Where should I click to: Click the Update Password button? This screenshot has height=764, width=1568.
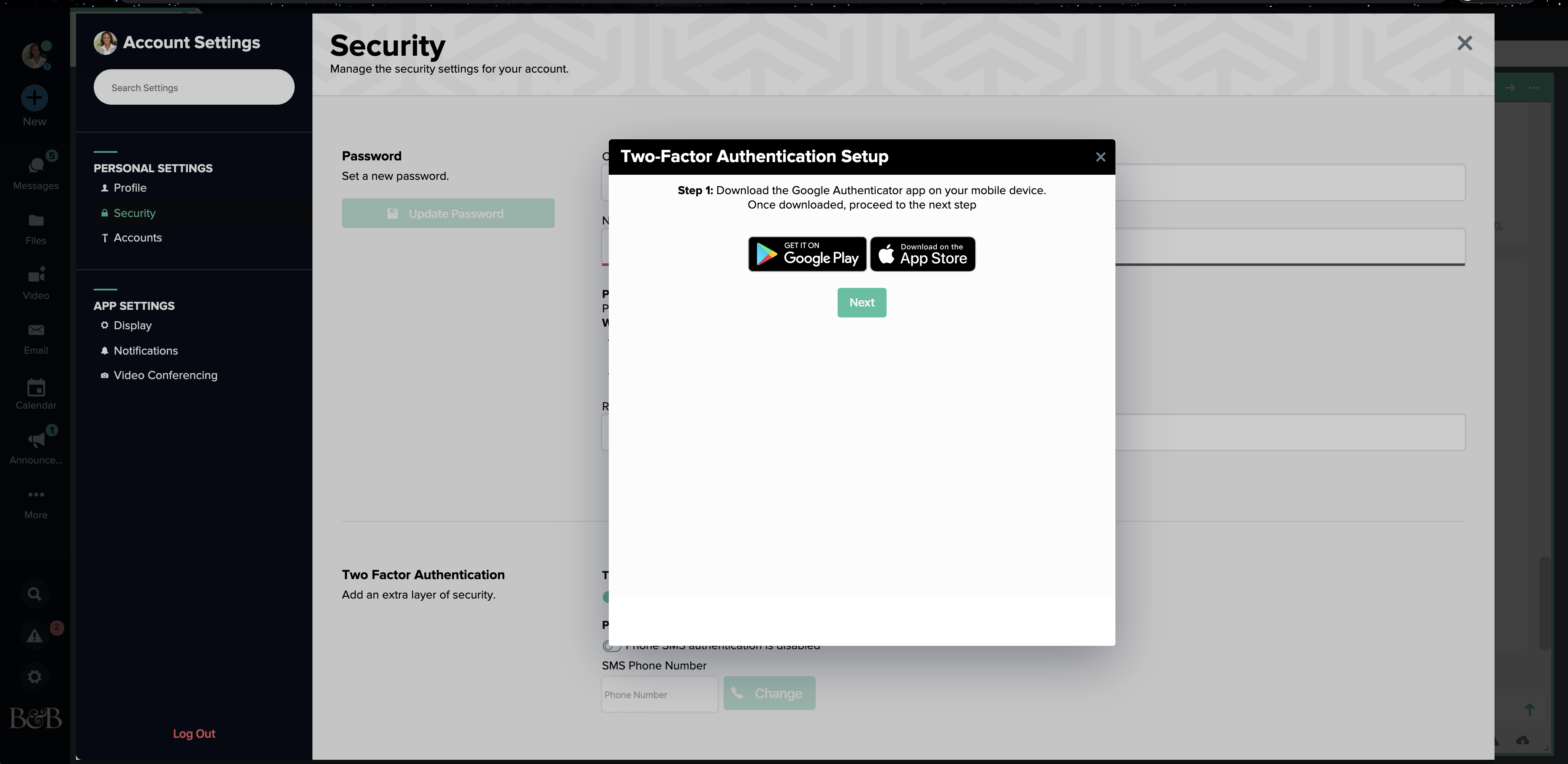pyautogui.click(x=448, y=213)
